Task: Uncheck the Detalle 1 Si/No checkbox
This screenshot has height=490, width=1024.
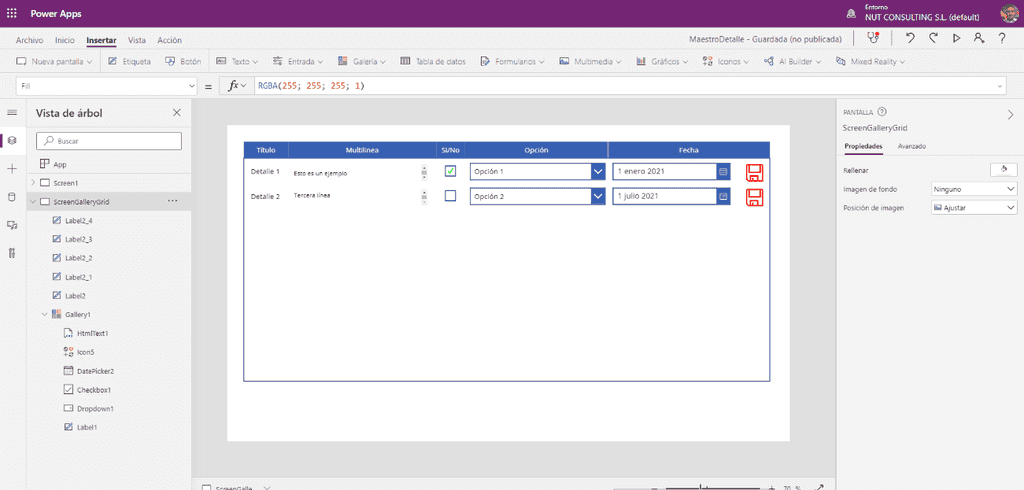Action: coord(450,171)
